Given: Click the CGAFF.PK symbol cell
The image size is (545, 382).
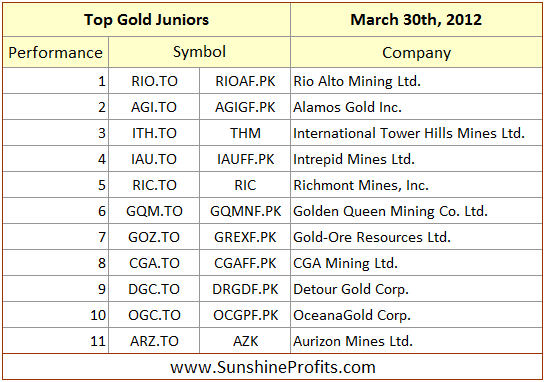Looking at the screenshot, I should click(x=245, y=263).
